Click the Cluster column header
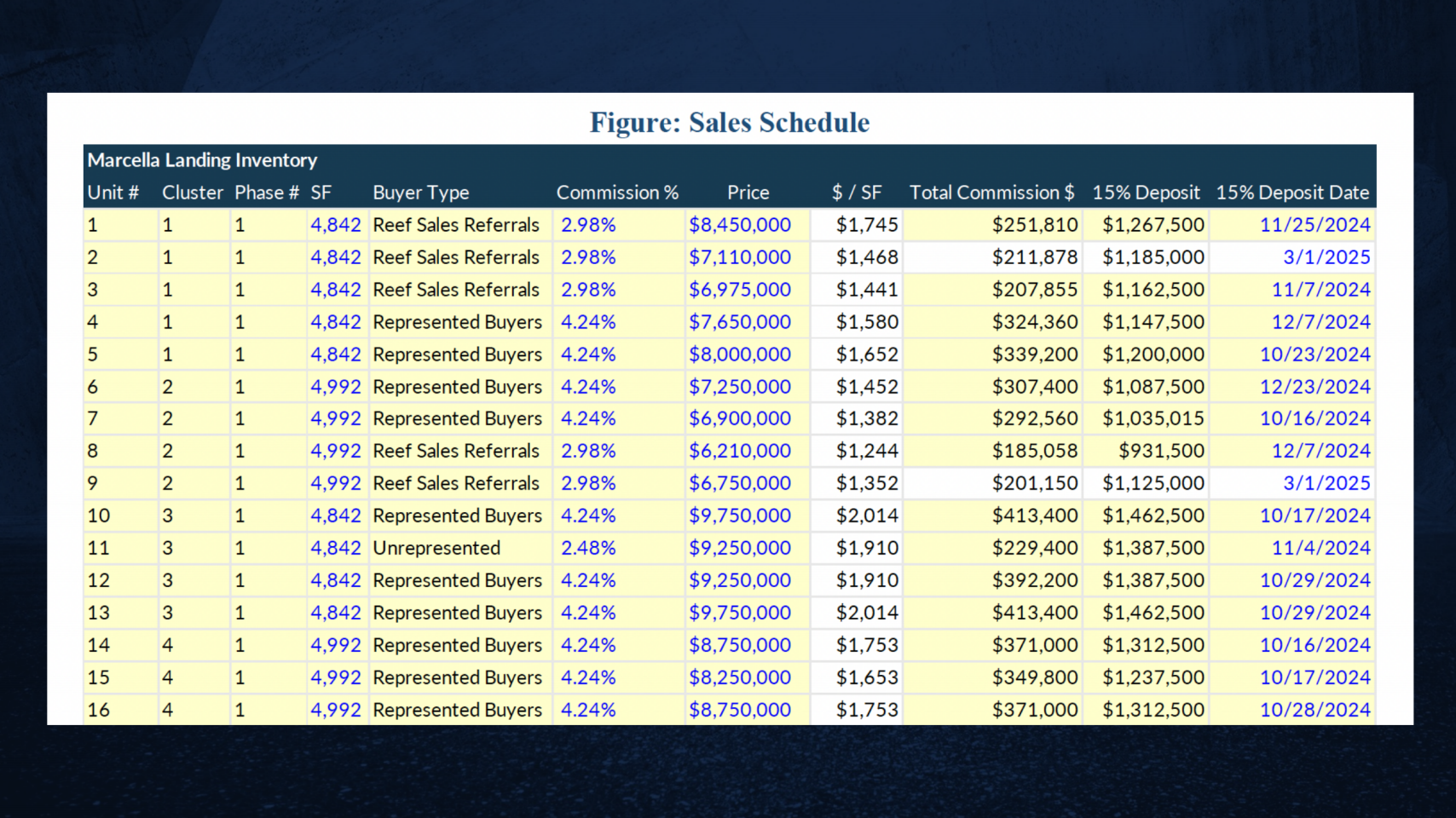Viewport: 1456px width, 818px height. tap(192, 193)
